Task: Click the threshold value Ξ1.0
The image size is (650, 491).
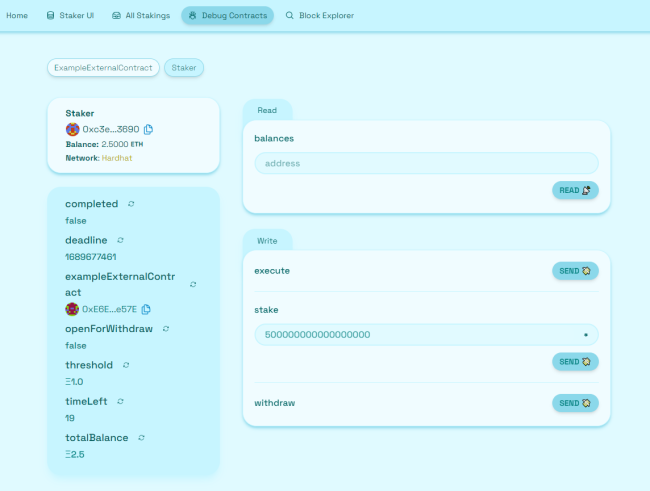Action: pos(74,382)
